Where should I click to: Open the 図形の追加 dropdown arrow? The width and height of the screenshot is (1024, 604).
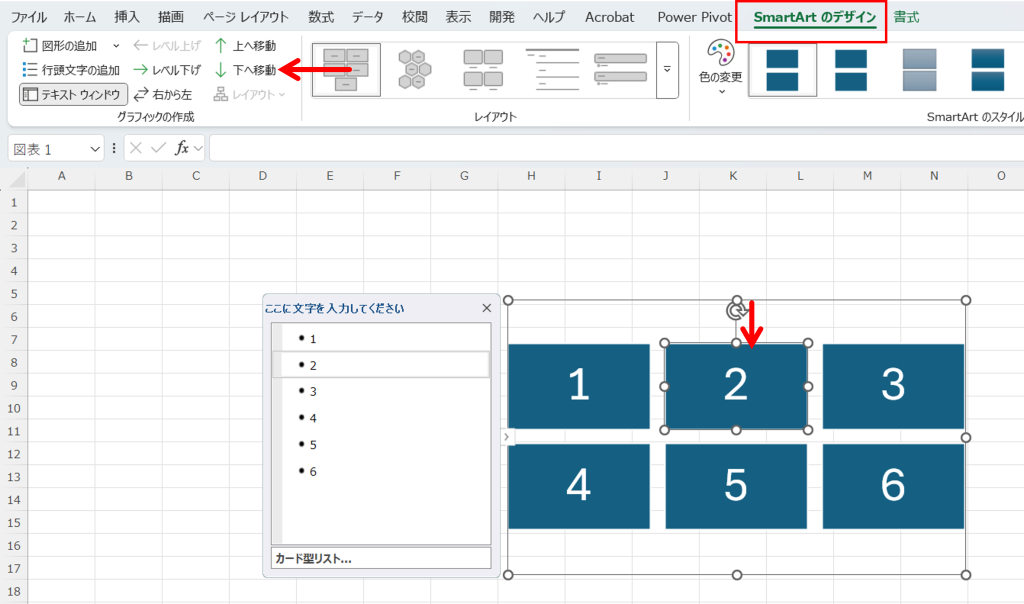point(116,46)
